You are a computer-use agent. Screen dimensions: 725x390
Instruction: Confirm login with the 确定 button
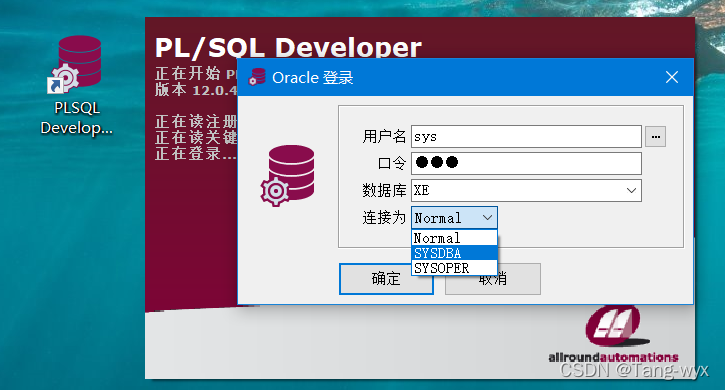[386, 279]
